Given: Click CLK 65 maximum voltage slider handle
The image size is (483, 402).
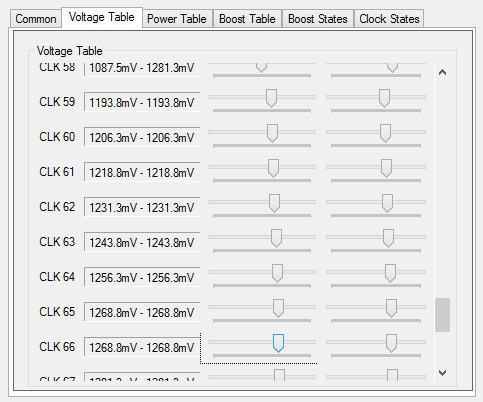Looking at the screenshot, I should [391, 308].
